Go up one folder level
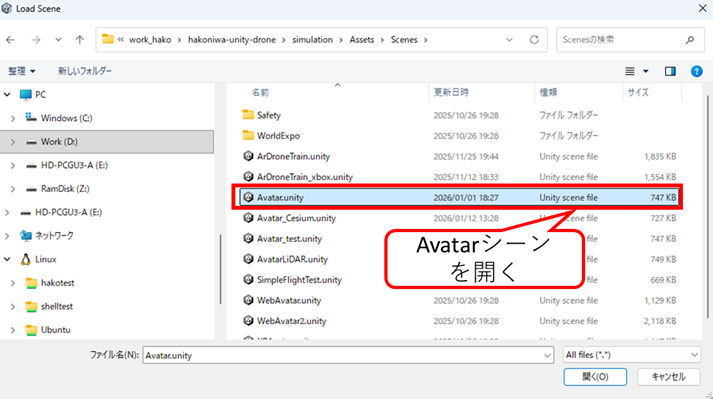The image size is (713, 399). (80, 40)
